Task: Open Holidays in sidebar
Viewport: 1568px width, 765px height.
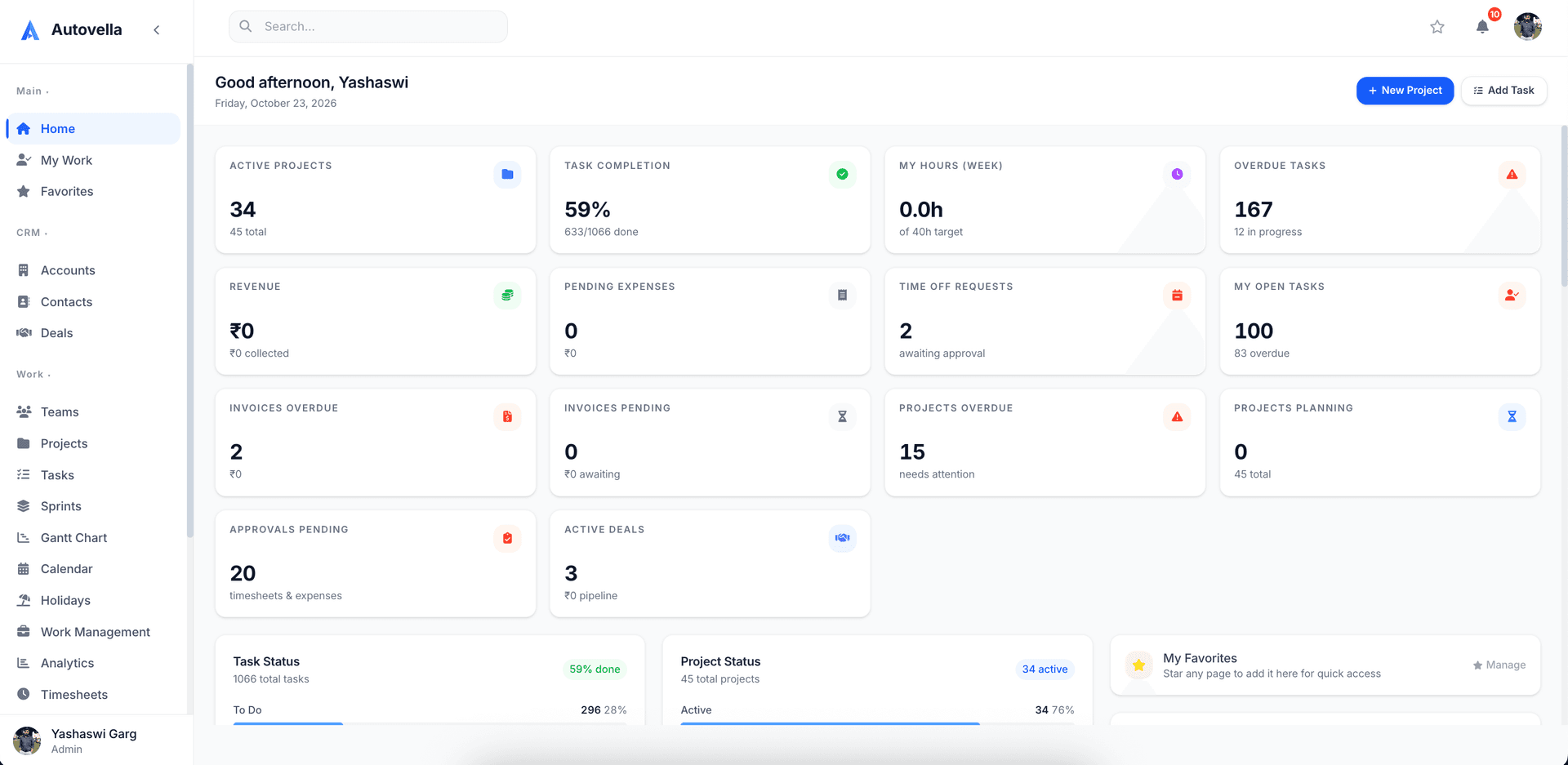Action: pyautogui.click(x=93, y=601)
